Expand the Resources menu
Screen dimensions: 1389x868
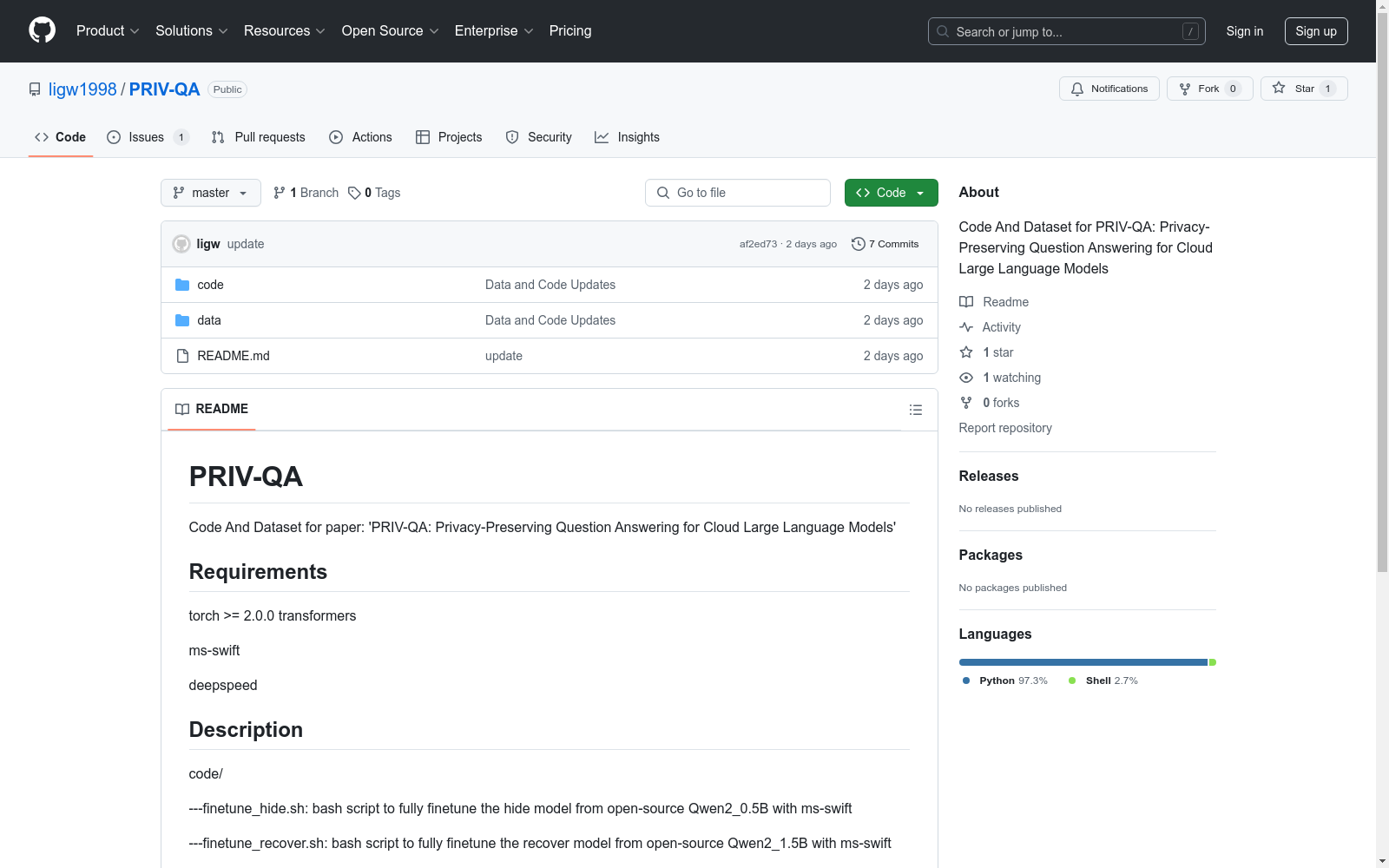click(284, 30)
